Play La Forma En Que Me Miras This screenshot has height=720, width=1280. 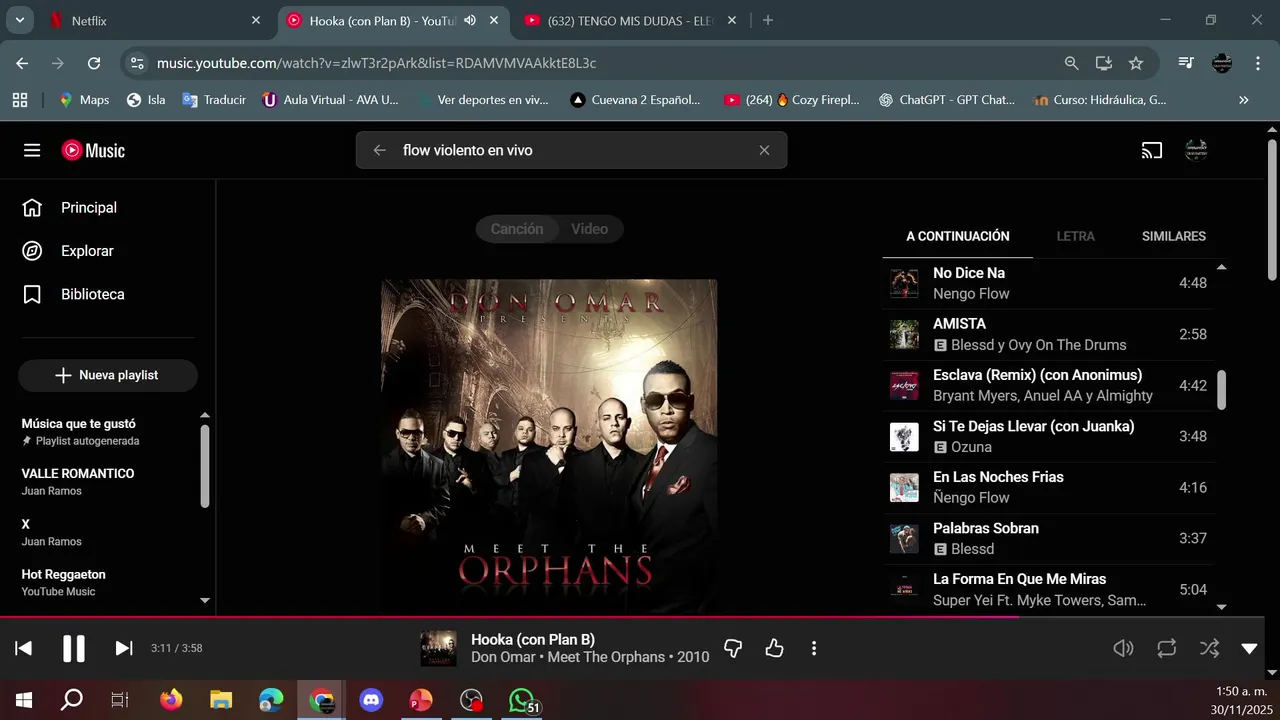pyautogui.click(x=1049, y=589)
